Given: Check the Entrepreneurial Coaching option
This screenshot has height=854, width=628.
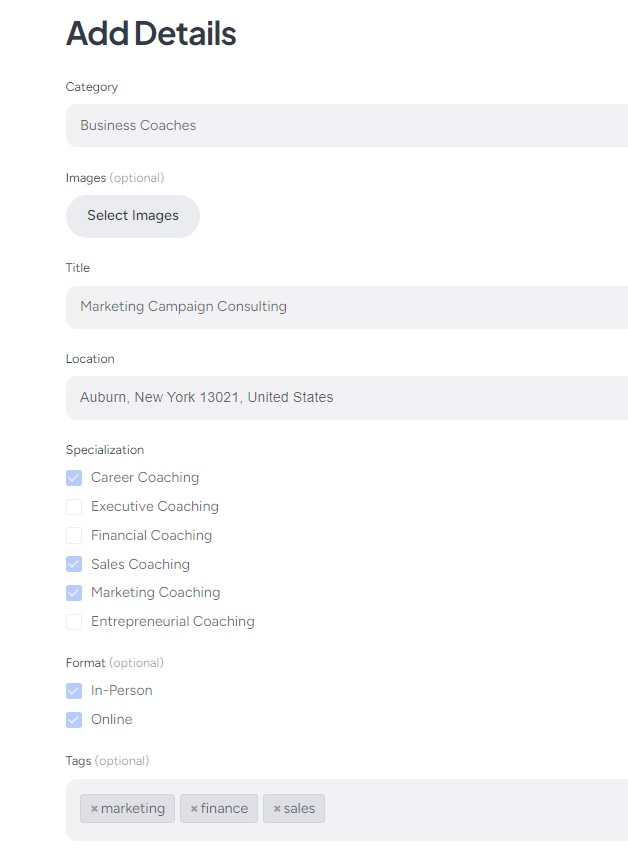Looking at the screenshot, I should pos(74,622).
